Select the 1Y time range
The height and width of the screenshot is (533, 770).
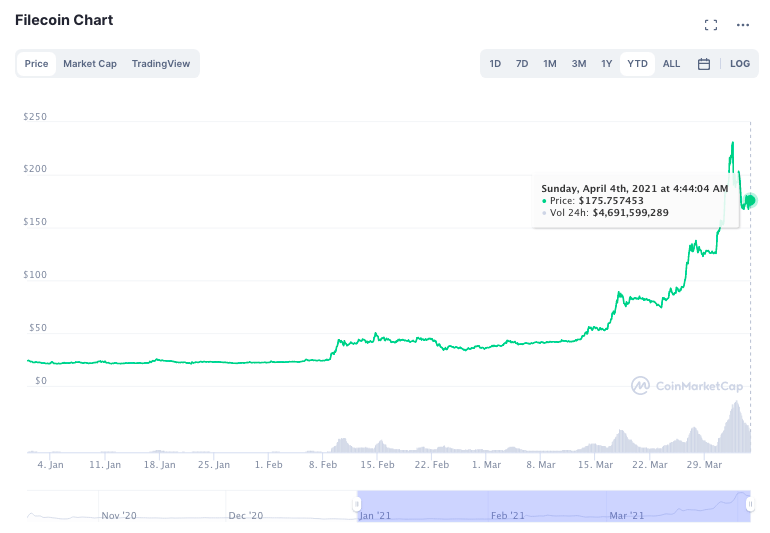point(606,64)
